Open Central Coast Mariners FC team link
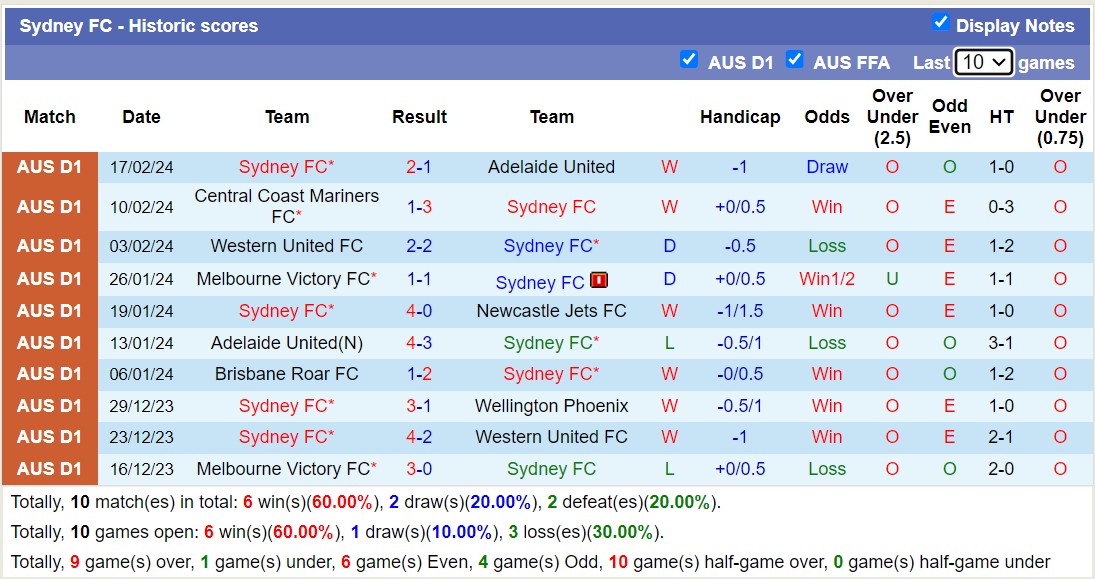Image resolution: width=1095 pixels, height=579 pixels. (x=286, y=206)
